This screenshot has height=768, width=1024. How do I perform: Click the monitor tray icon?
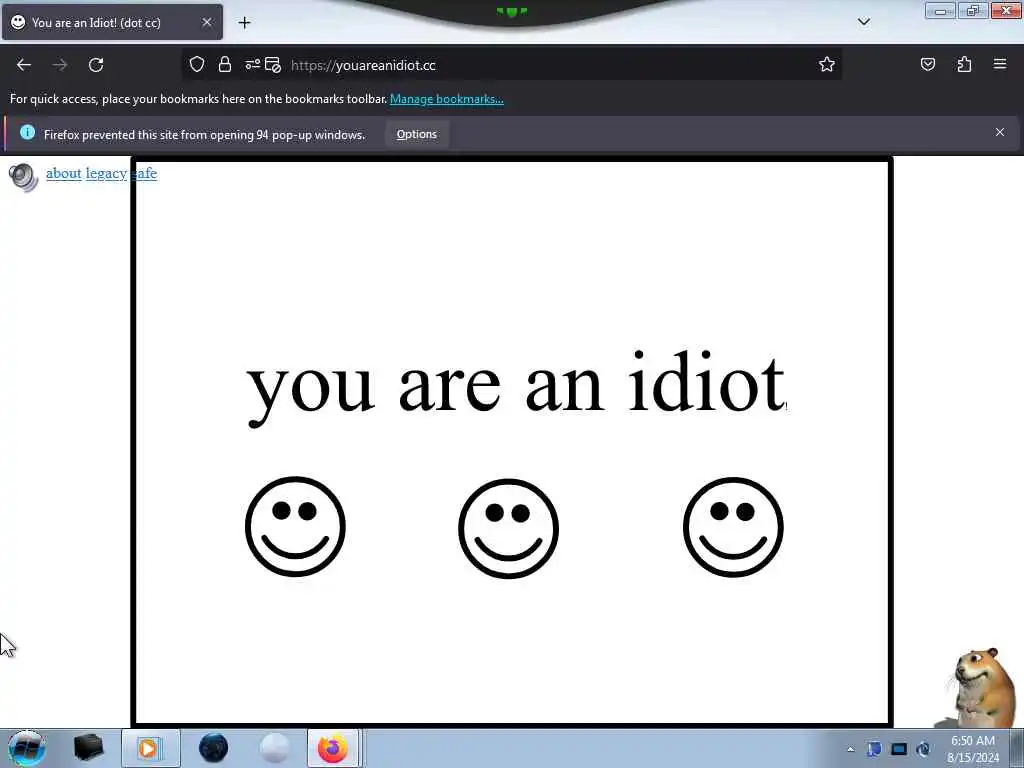coord(899,749)
